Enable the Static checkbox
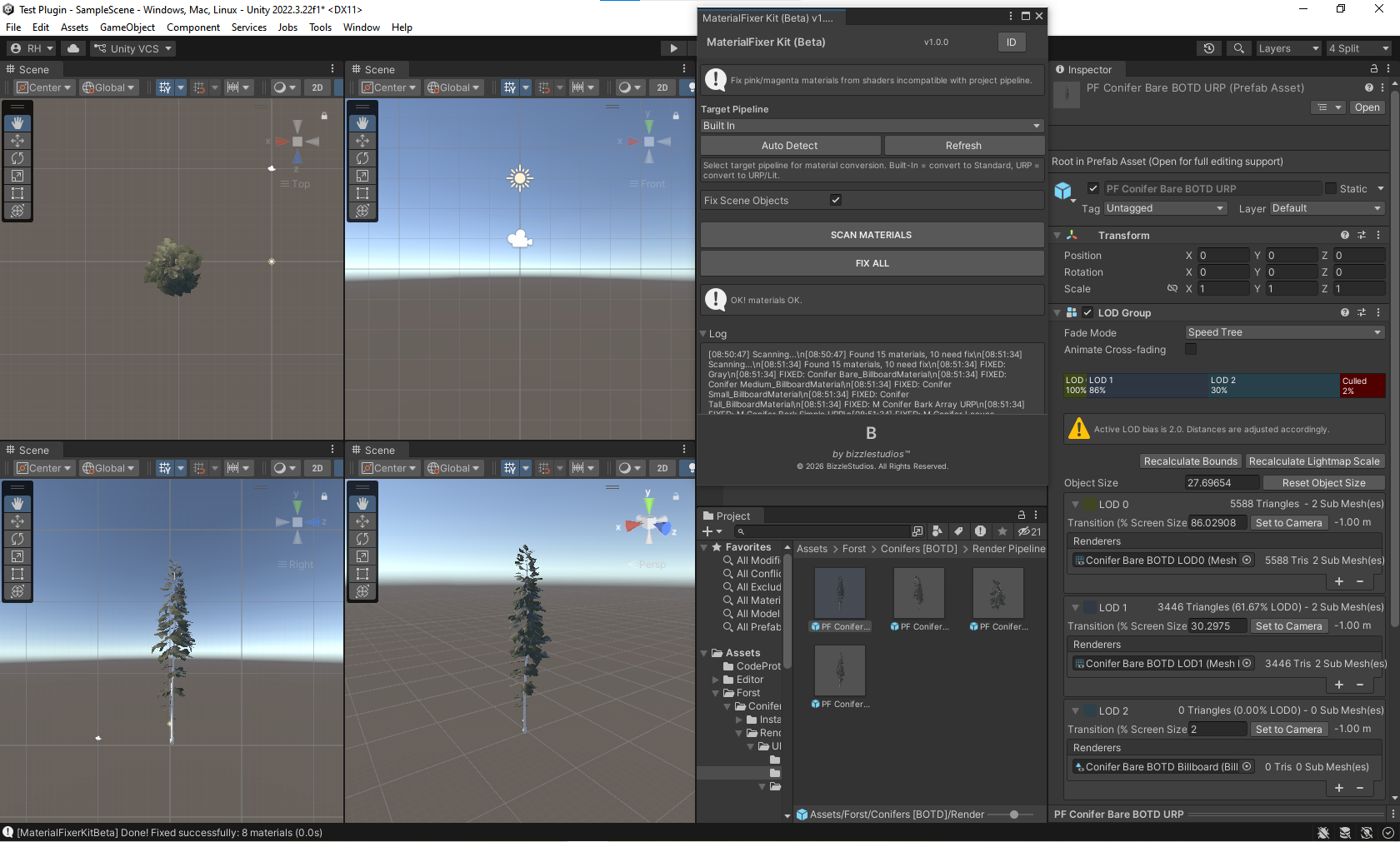 tap(1331, 188)
